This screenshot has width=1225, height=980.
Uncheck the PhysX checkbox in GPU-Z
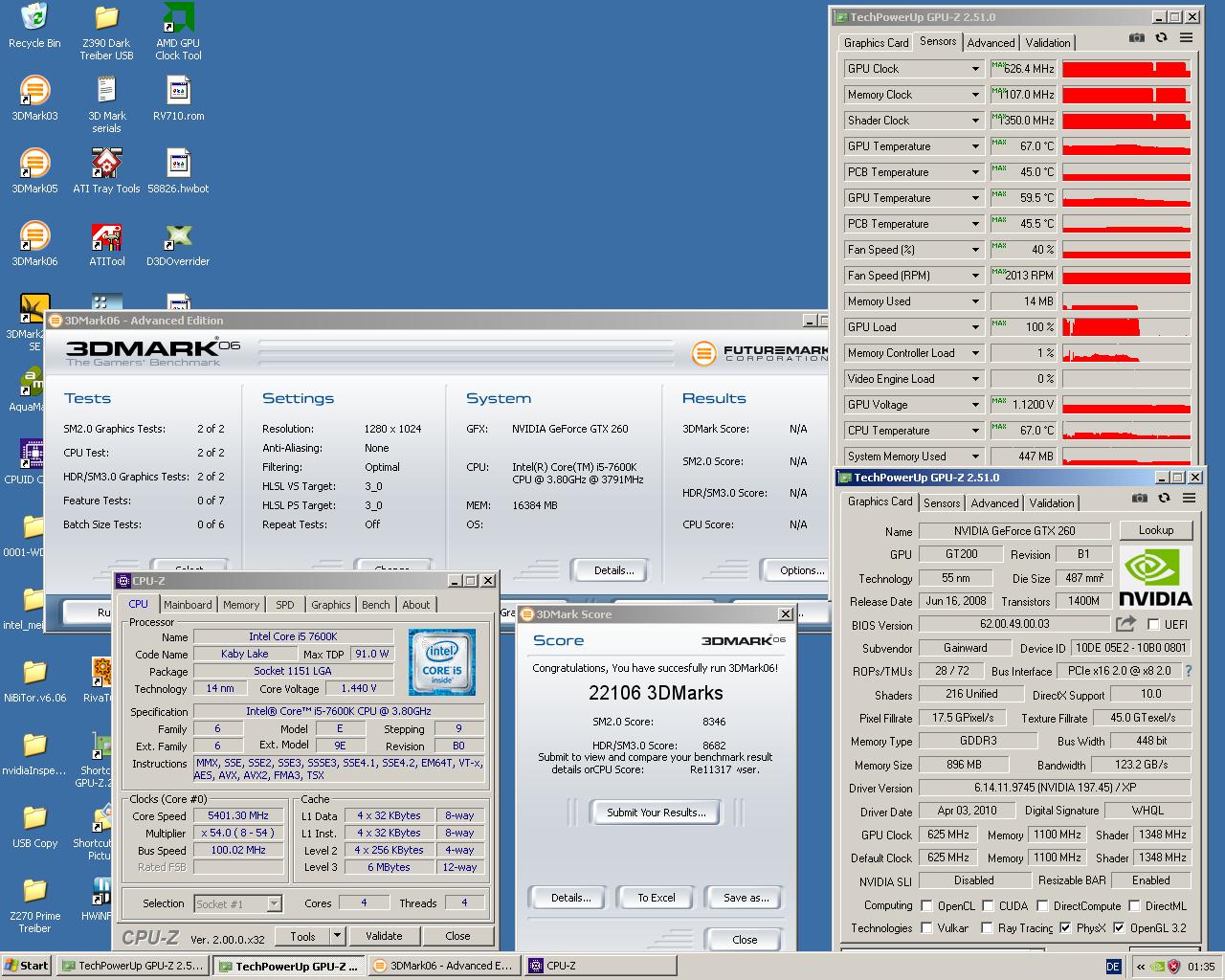pyautogui.click(x=1066, y=927)
